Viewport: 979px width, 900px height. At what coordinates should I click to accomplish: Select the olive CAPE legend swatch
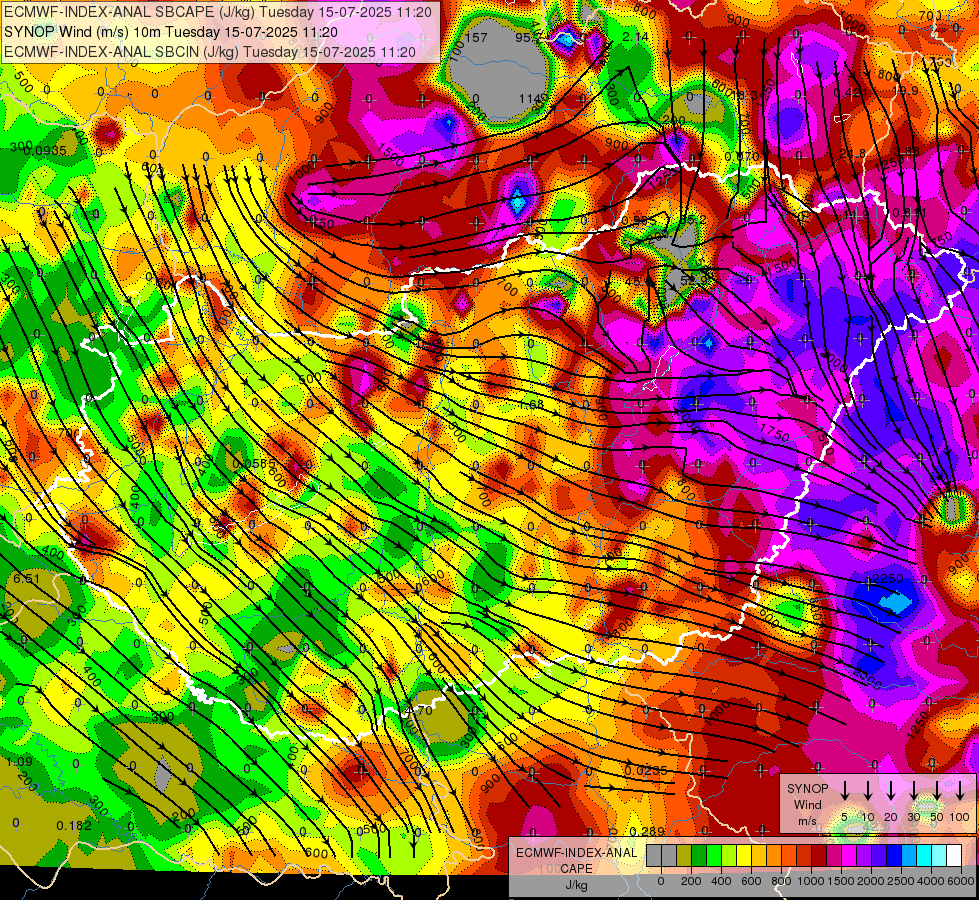point(684,856)
